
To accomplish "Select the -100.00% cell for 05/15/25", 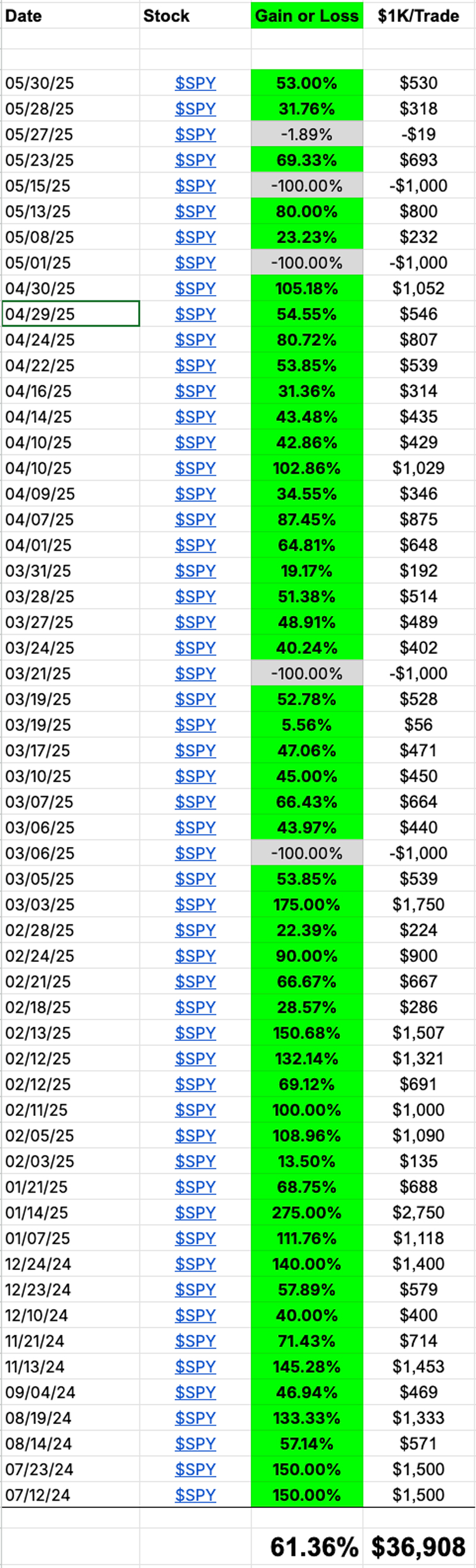I will tap(307, 186).
